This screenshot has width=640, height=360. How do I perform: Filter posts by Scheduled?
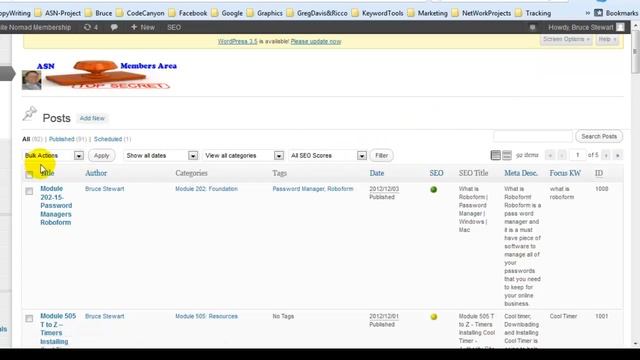[x=108, y=139]
